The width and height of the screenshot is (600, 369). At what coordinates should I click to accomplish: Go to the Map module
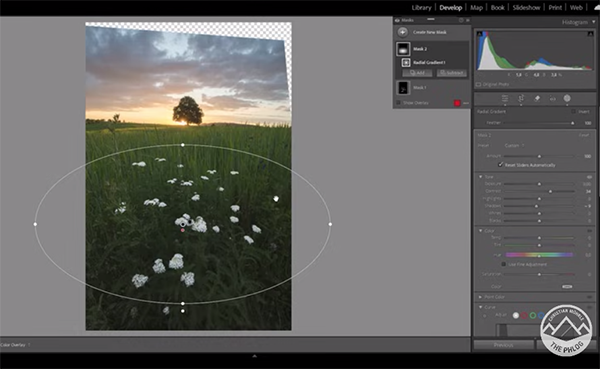476,7
